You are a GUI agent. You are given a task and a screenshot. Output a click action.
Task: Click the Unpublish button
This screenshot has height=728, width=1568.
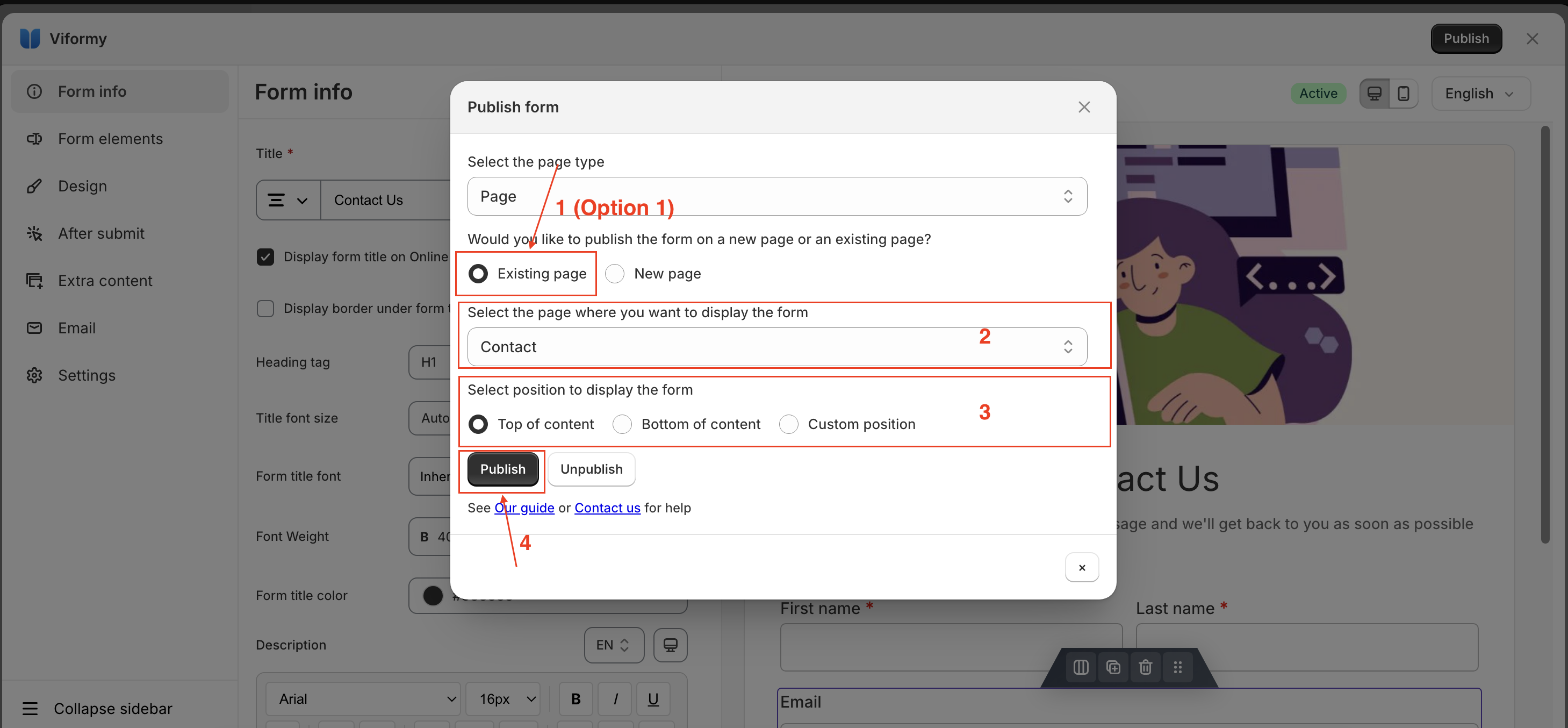591,469
